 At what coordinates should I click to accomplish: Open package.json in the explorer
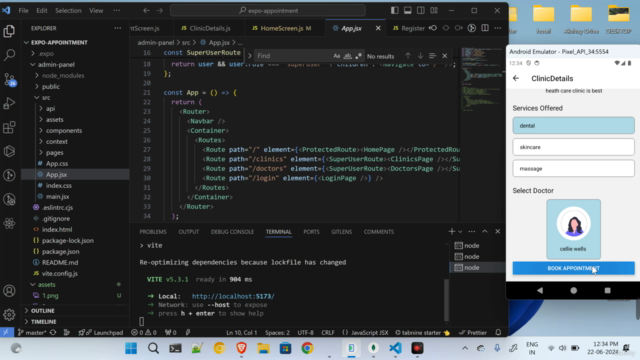pyautogui.click(x=60, y=251)
